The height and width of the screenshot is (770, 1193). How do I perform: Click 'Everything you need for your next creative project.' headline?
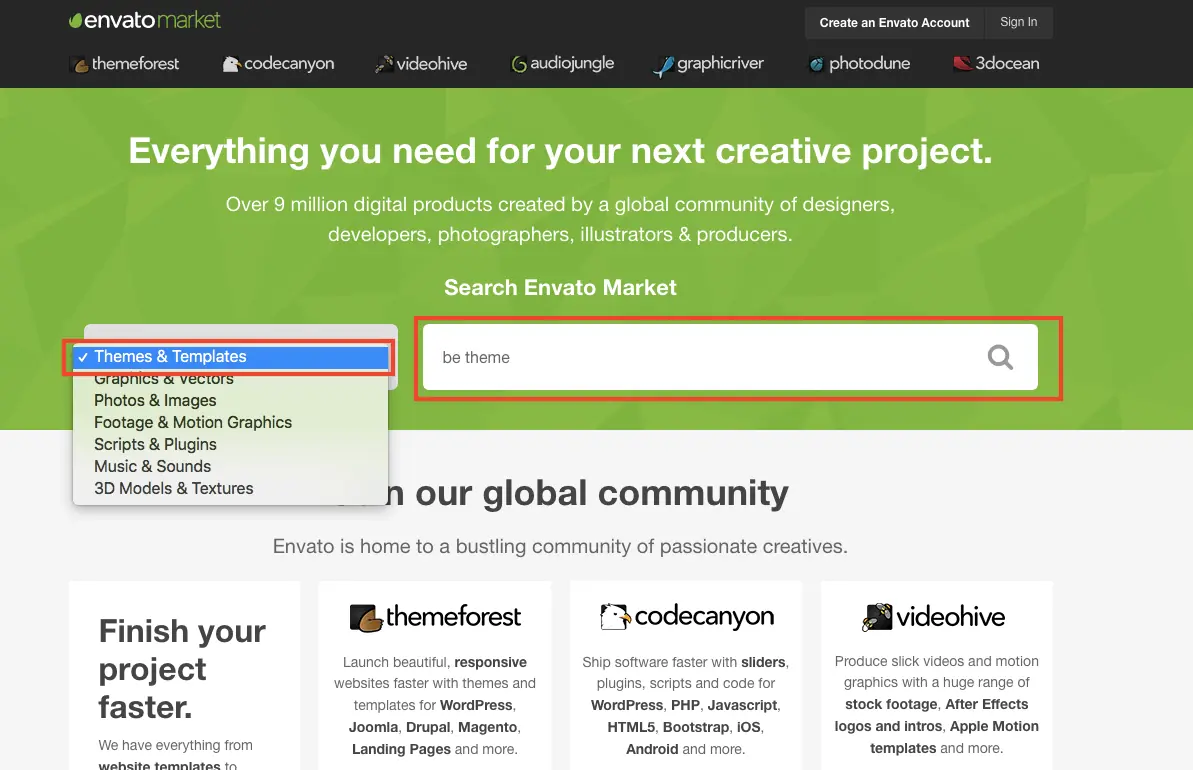pos(561,151)
